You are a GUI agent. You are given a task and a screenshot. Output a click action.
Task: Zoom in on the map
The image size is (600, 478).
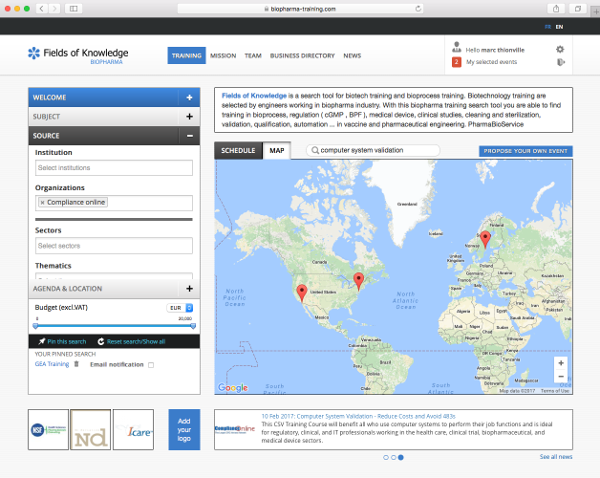[x=561, y=363]
